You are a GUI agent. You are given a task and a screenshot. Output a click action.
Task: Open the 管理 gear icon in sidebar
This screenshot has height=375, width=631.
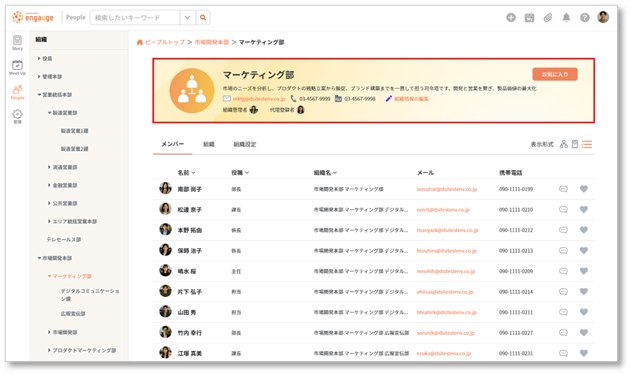pos(17,116)
